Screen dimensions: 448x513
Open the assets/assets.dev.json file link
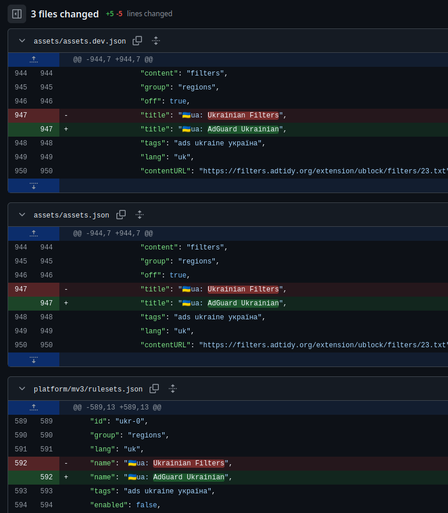tap(80, 41)
